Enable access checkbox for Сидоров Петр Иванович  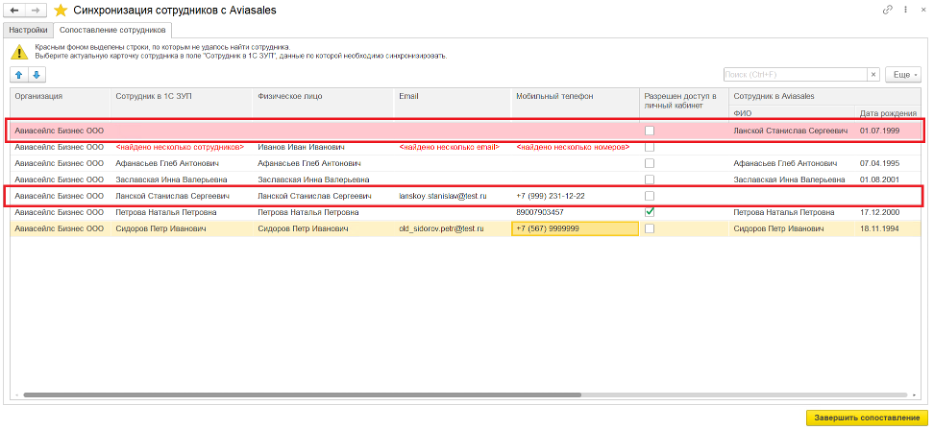point(650,229)
